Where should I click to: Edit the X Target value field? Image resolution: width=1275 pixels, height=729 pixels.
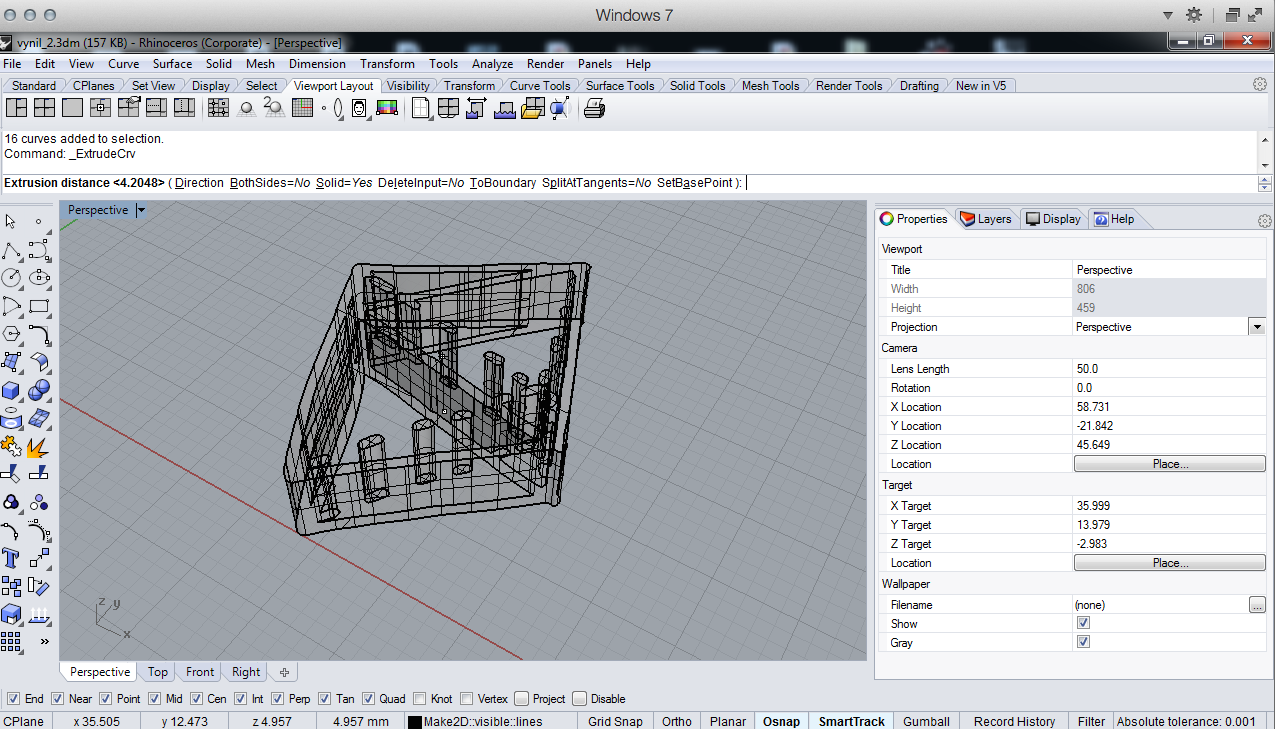1169,506
